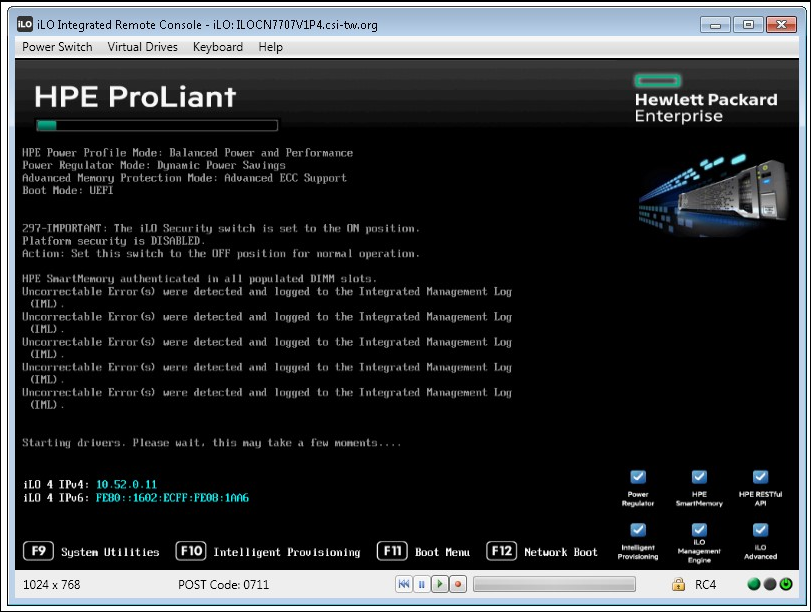Viewport: 811px width, 612px height.
Task: Toggle the HPE SmartMemory checkbox
Action: tap(699, 477)
